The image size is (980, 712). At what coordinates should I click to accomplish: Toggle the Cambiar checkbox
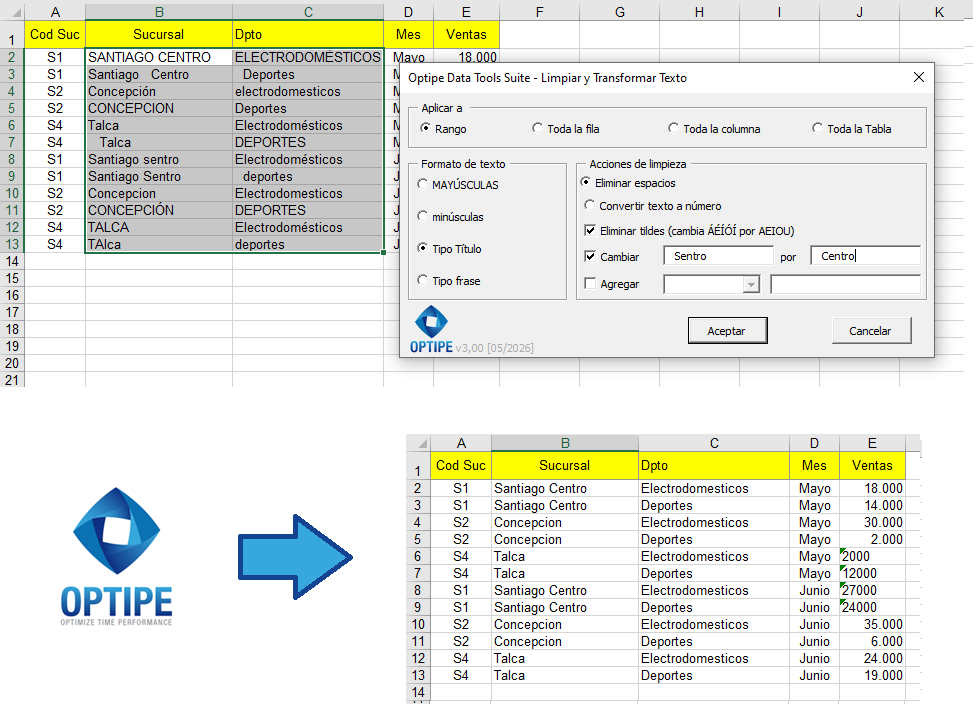click(589, 256)
